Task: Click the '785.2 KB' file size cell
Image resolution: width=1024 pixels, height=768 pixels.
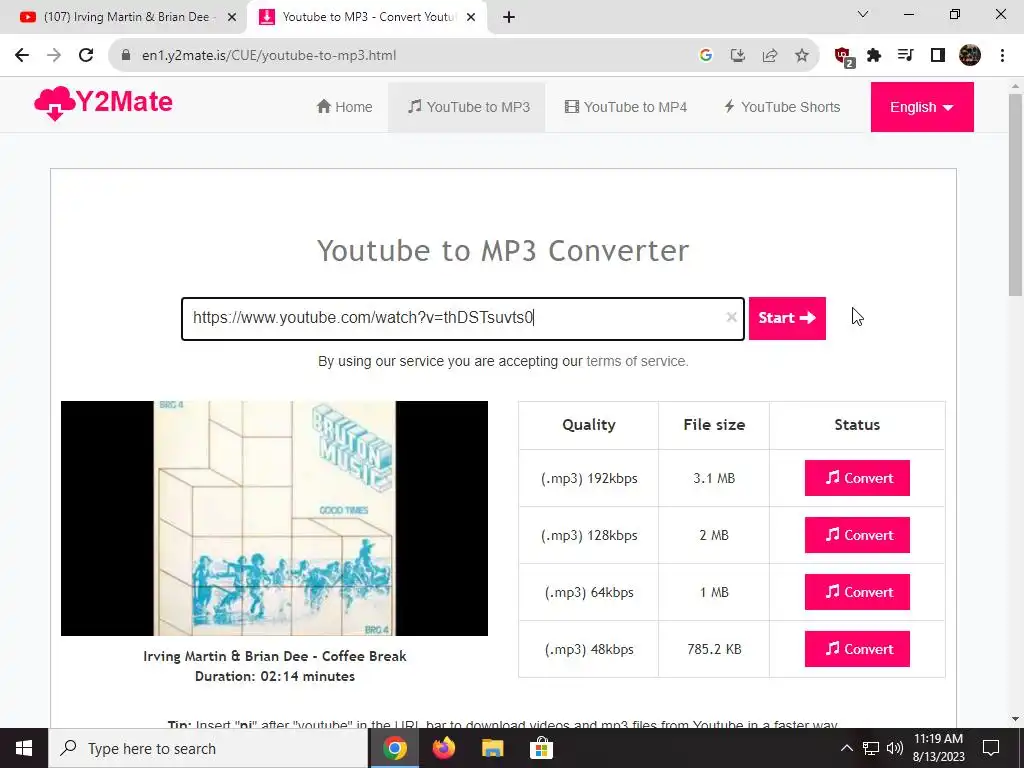Action: [714, 649]
